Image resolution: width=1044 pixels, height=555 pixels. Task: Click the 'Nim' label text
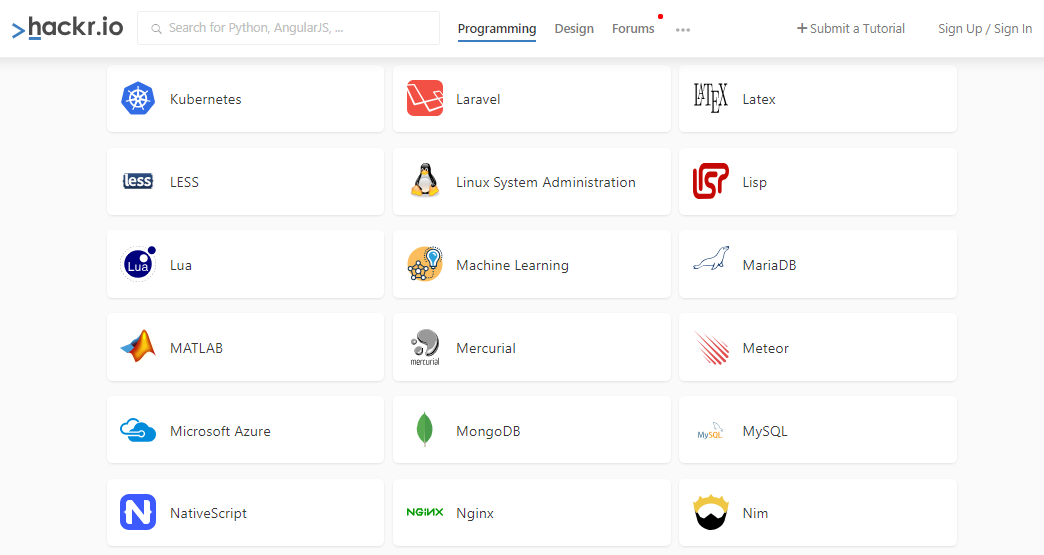[x=755, y=513]
